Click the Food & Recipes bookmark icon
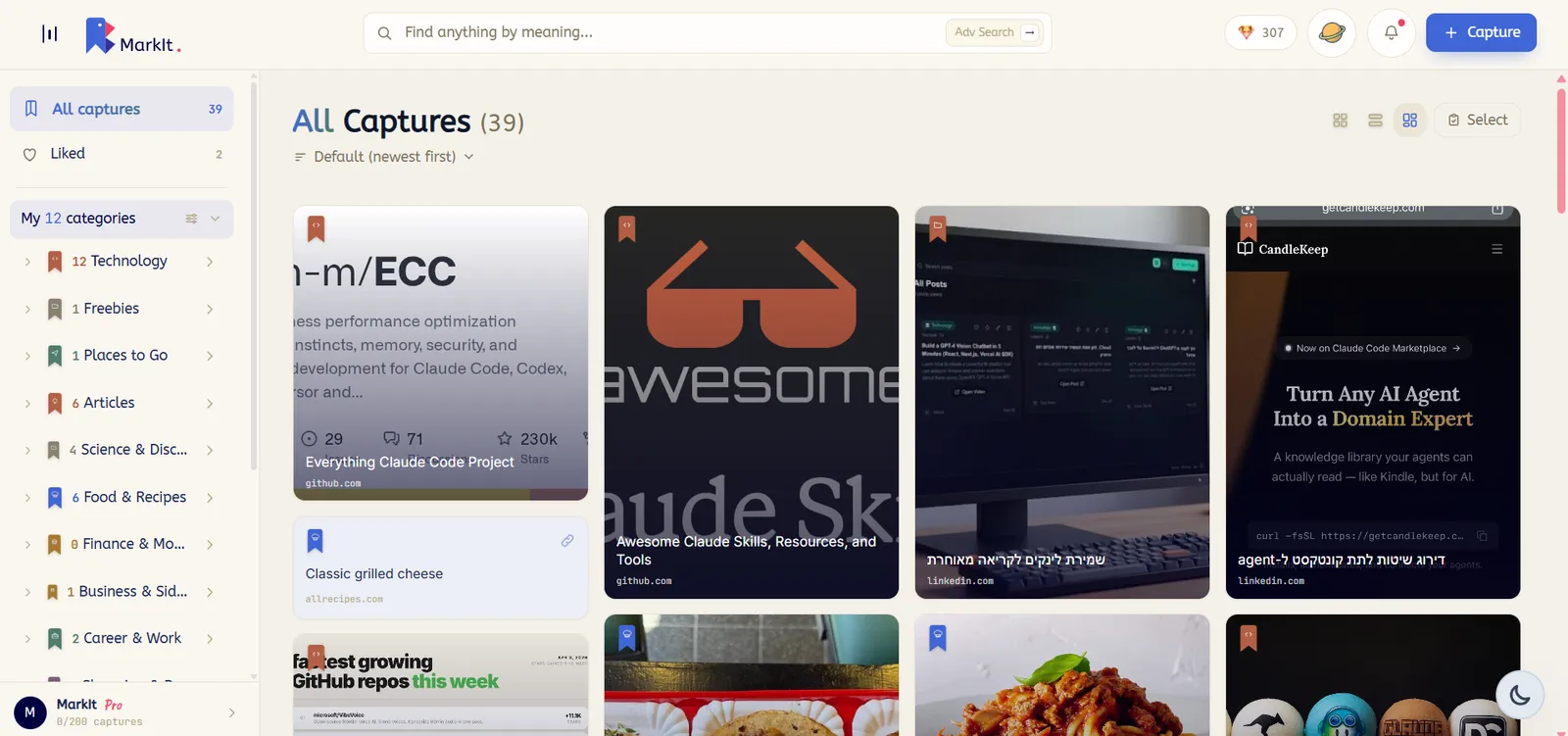Image resolution: width=1568 pixels, height=736 pixels. pos(55,498)
